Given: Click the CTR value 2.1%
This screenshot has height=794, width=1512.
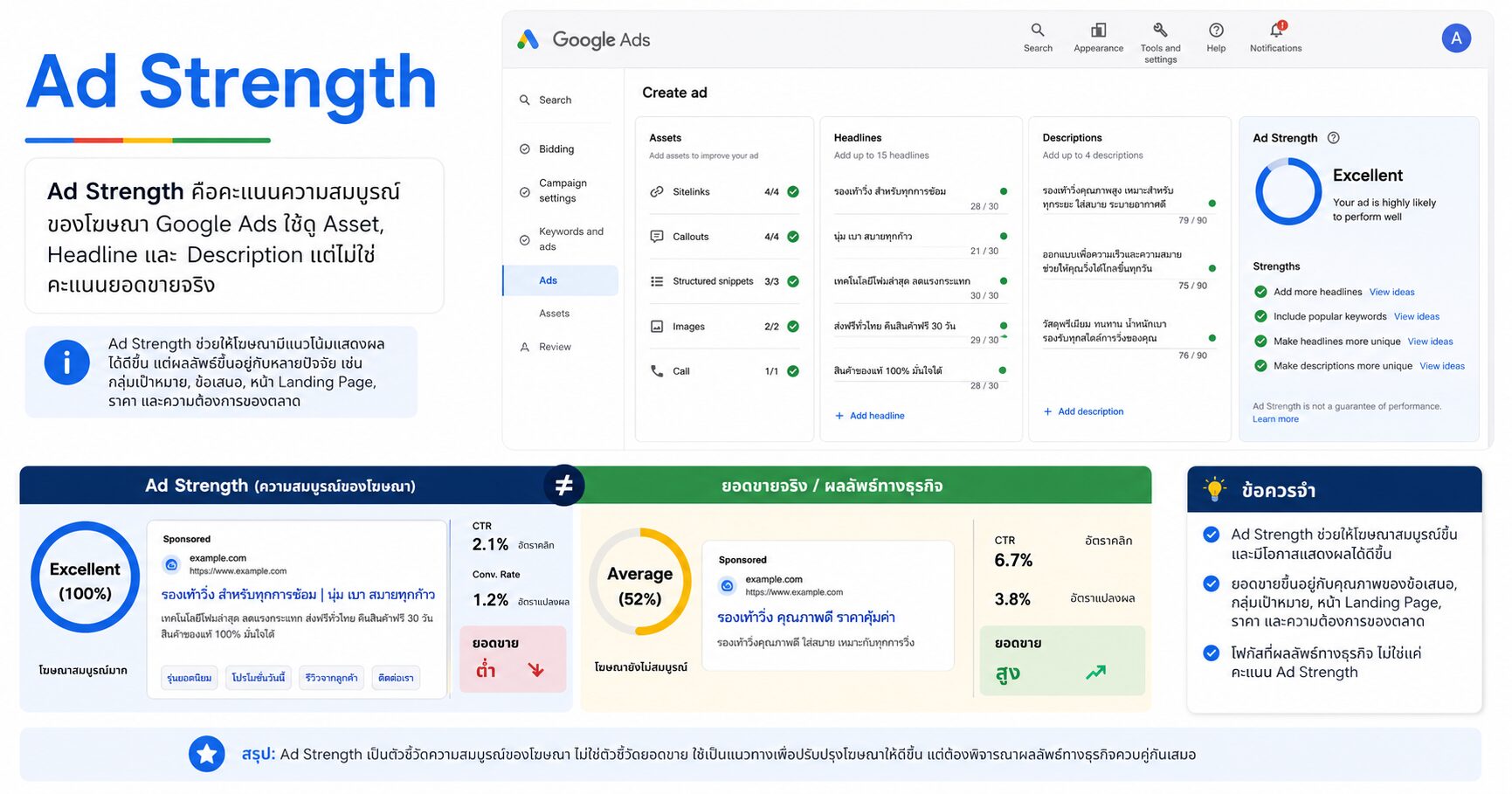Looking at the screenshot, I should pos(490,544).
